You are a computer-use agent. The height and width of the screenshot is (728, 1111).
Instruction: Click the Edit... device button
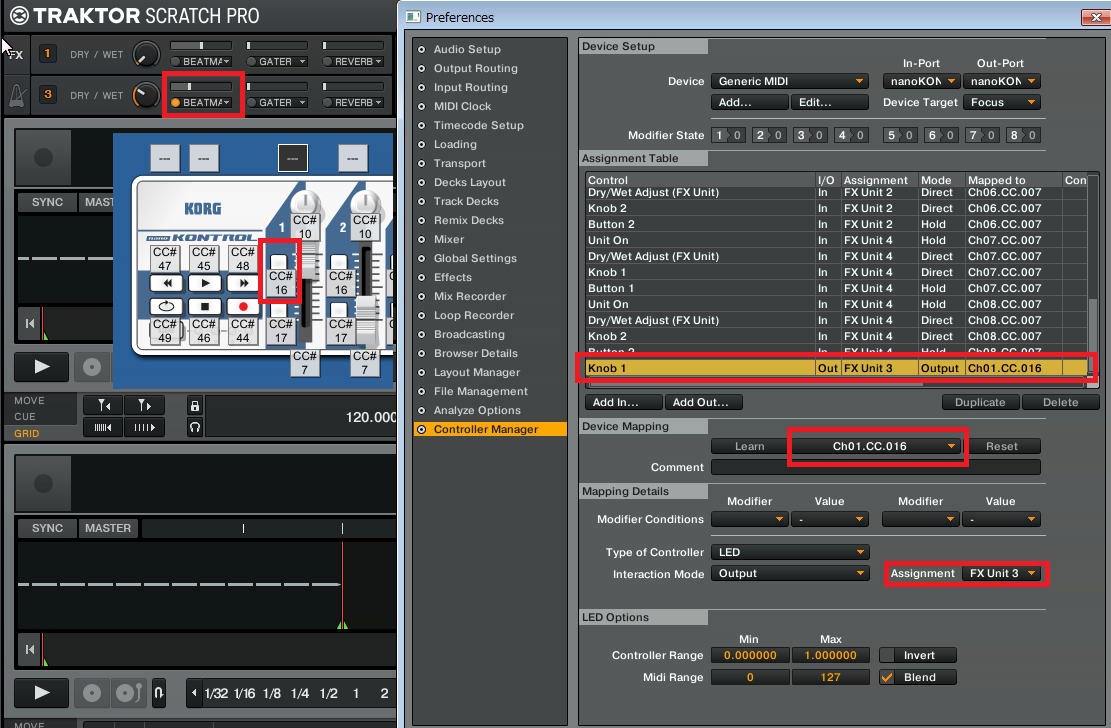[829, 103]
